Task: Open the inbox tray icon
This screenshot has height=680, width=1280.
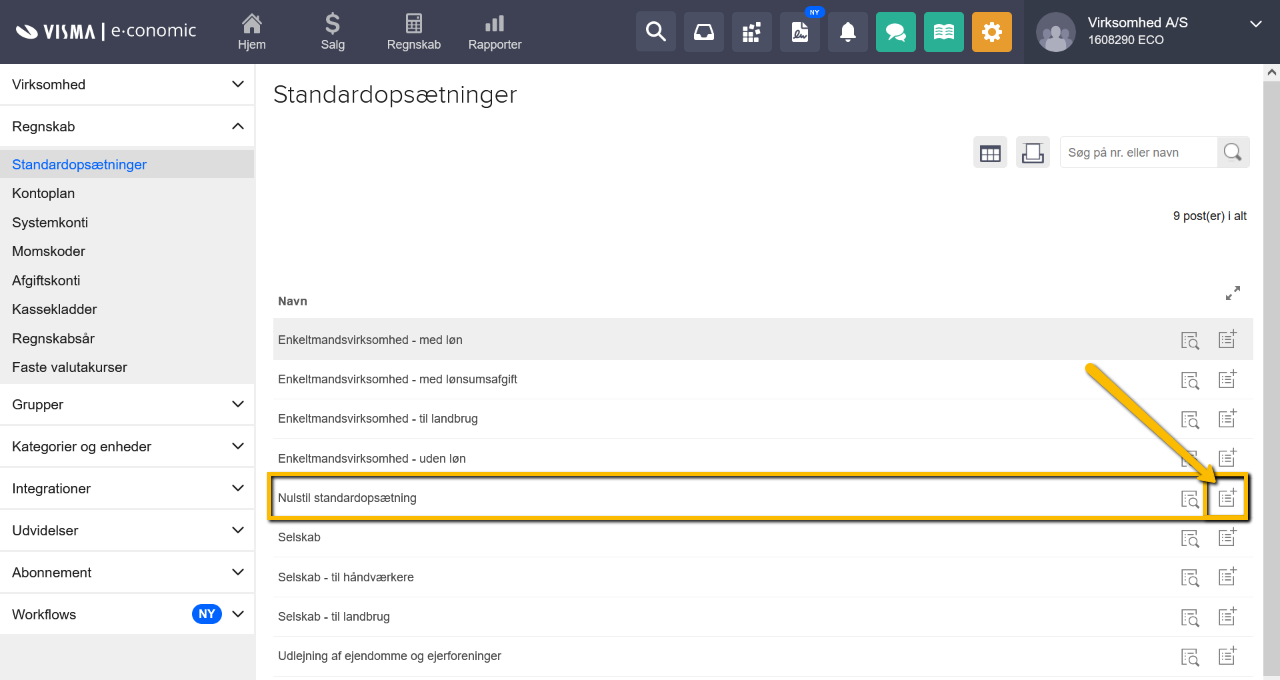Action: coord(704,32)
